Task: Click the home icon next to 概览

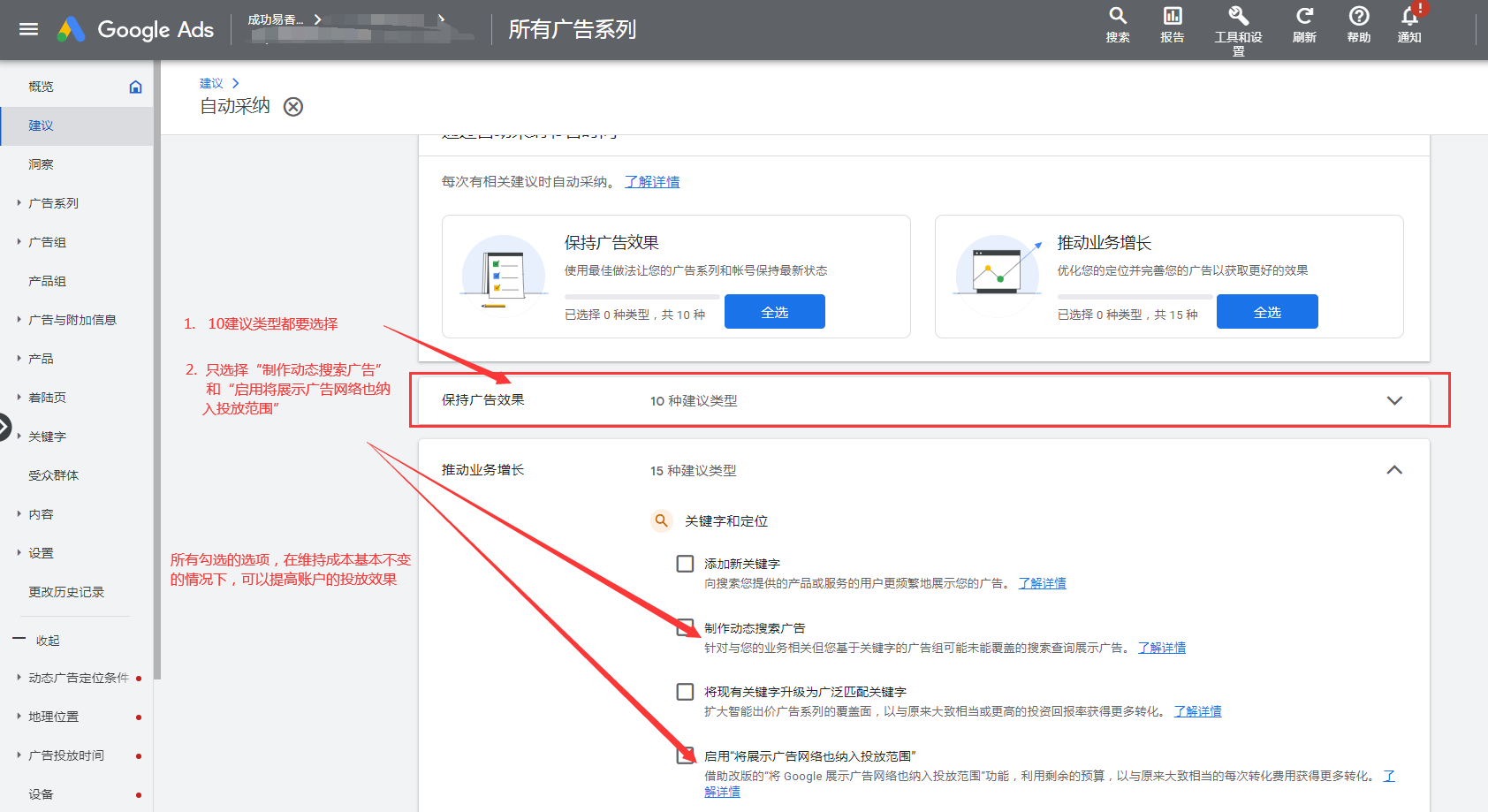Action: coord(135,86)
